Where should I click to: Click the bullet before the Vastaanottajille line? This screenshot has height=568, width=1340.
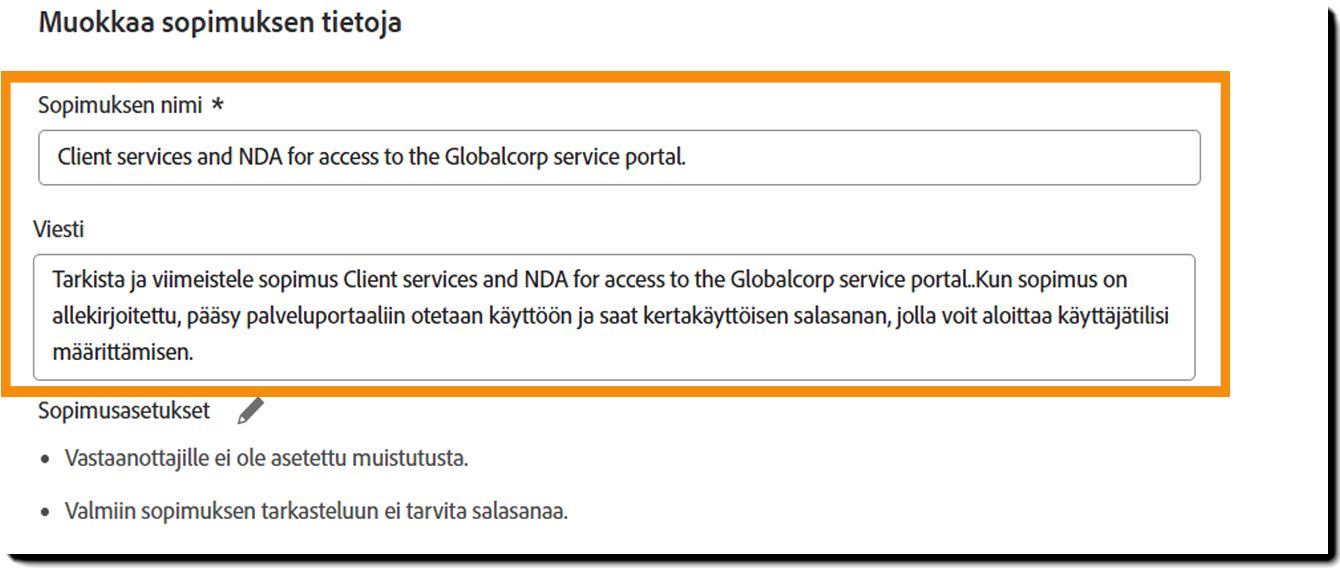pos(46,461)
